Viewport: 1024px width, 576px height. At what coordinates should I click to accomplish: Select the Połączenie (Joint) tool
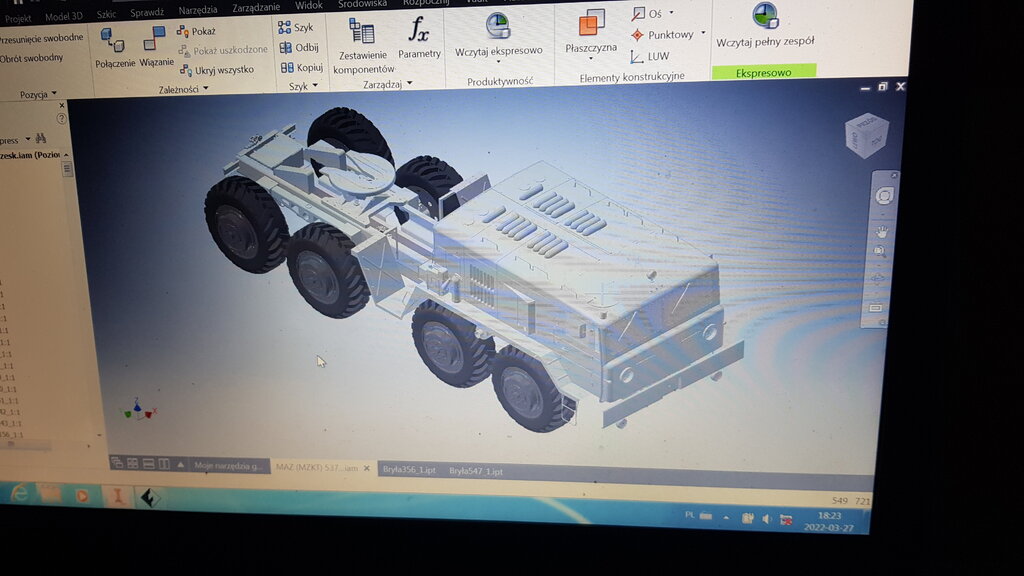click(115, 47)
